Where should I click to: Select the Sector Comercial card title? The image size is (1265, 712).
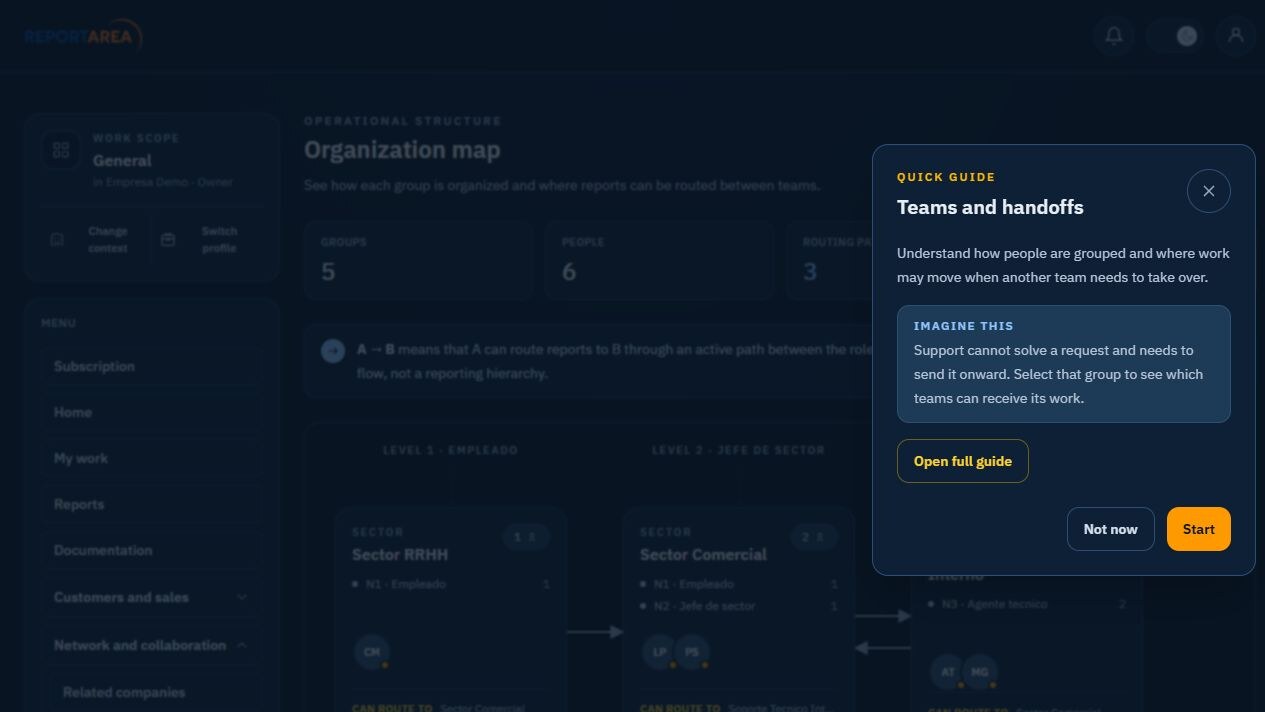point(703,555)
